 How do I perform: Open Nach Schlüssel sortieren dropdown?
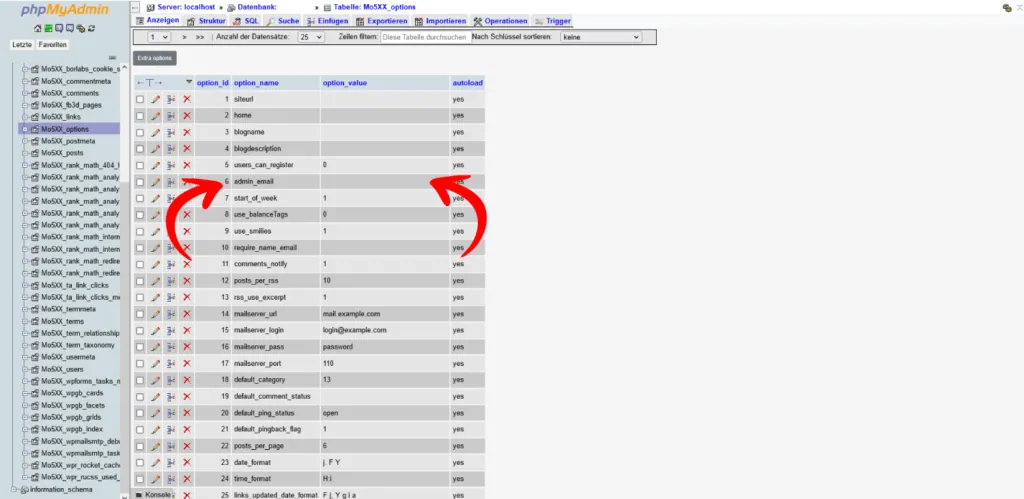(x=601, y=37)
